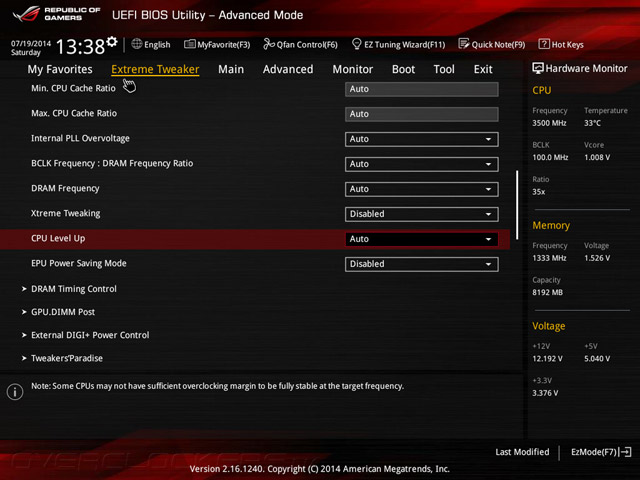This screenshot has width=640, height=480.
Task: Click the 13:38 clock display
Action: 80,47
